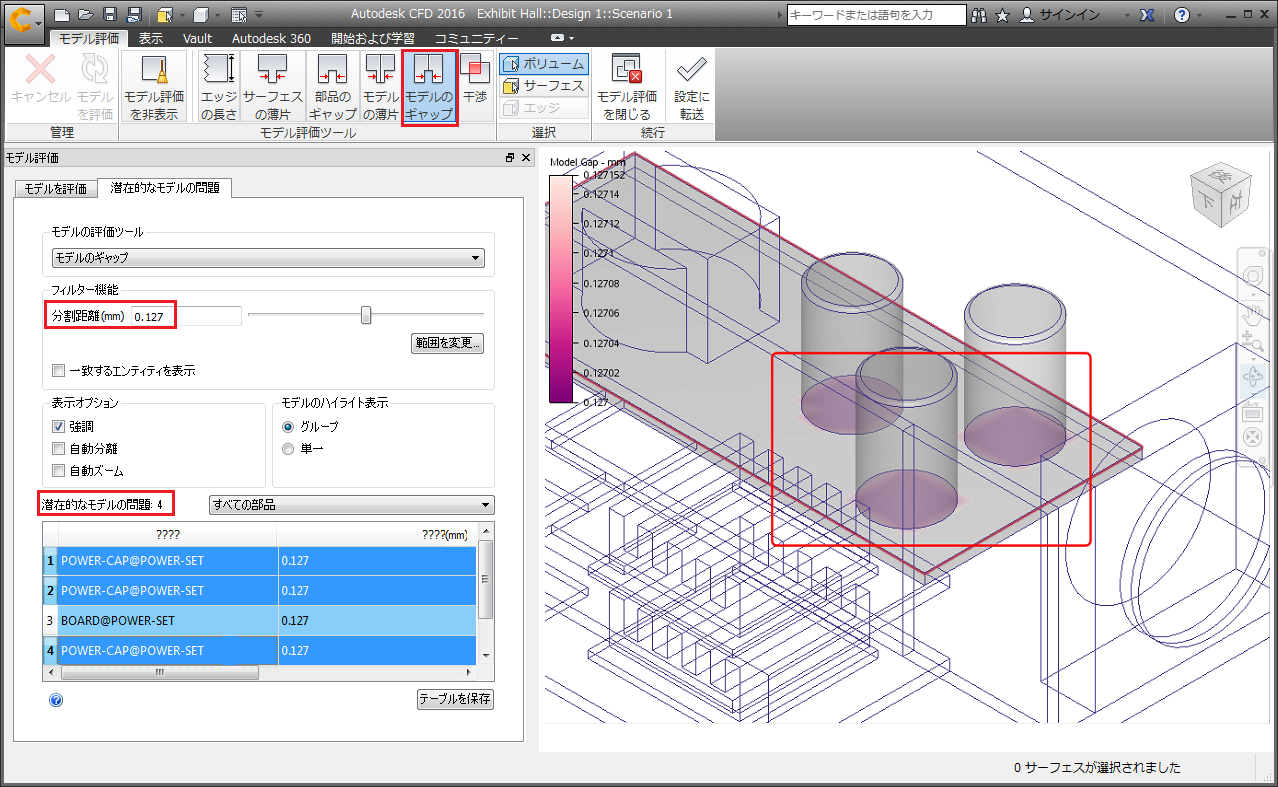Screen dimensions: 1278x787
Task: Open the コミュニティー ribbon tab
Action: point(476,38)
